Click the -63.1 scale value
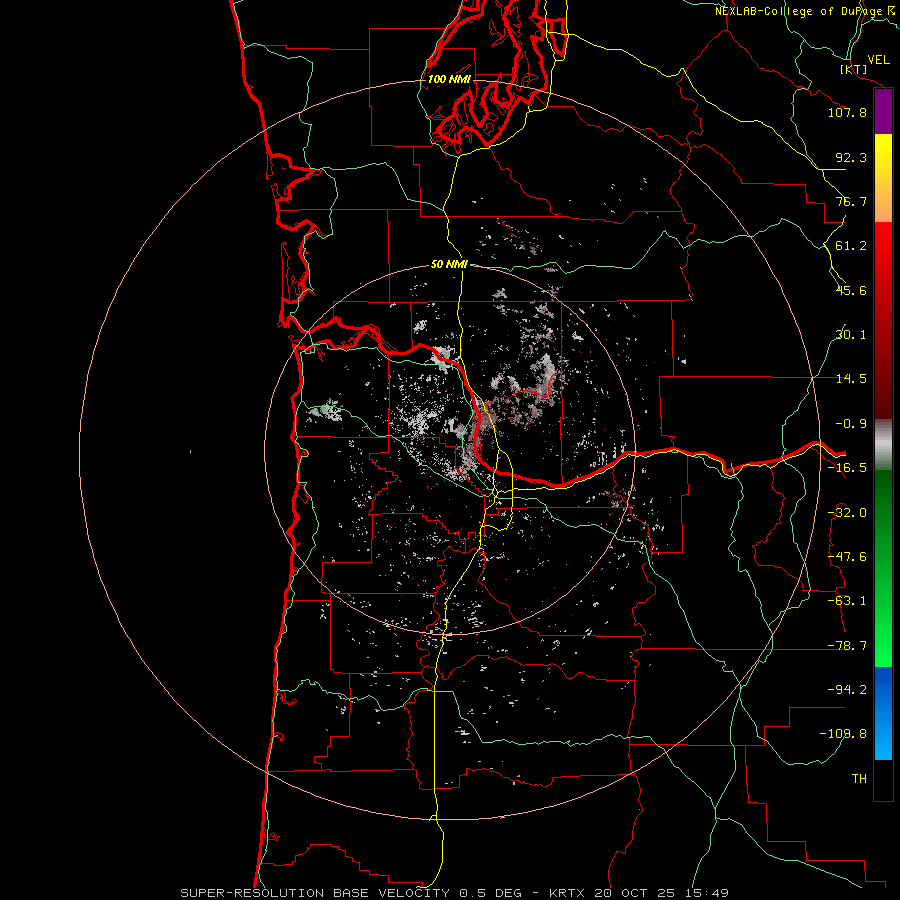Screen dimensions: 900x900 point(847,601)
